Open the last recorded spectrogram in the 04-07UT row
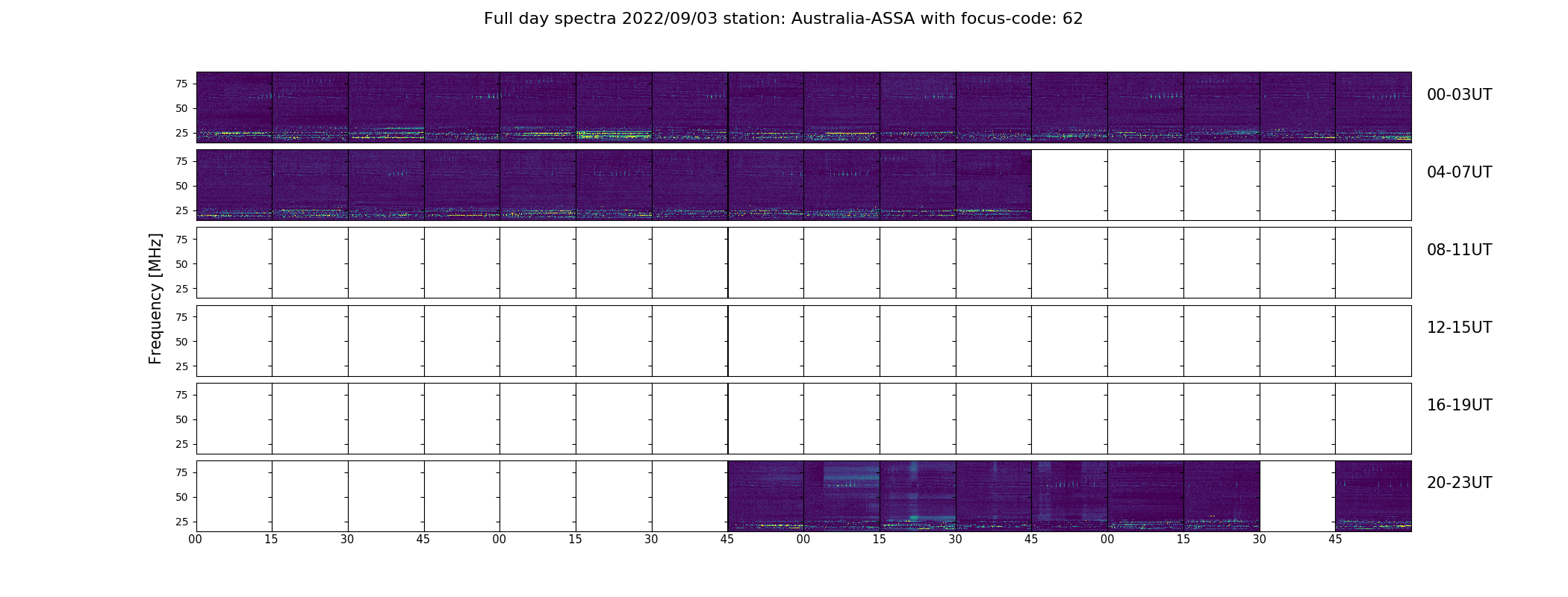 pos(994,184)
